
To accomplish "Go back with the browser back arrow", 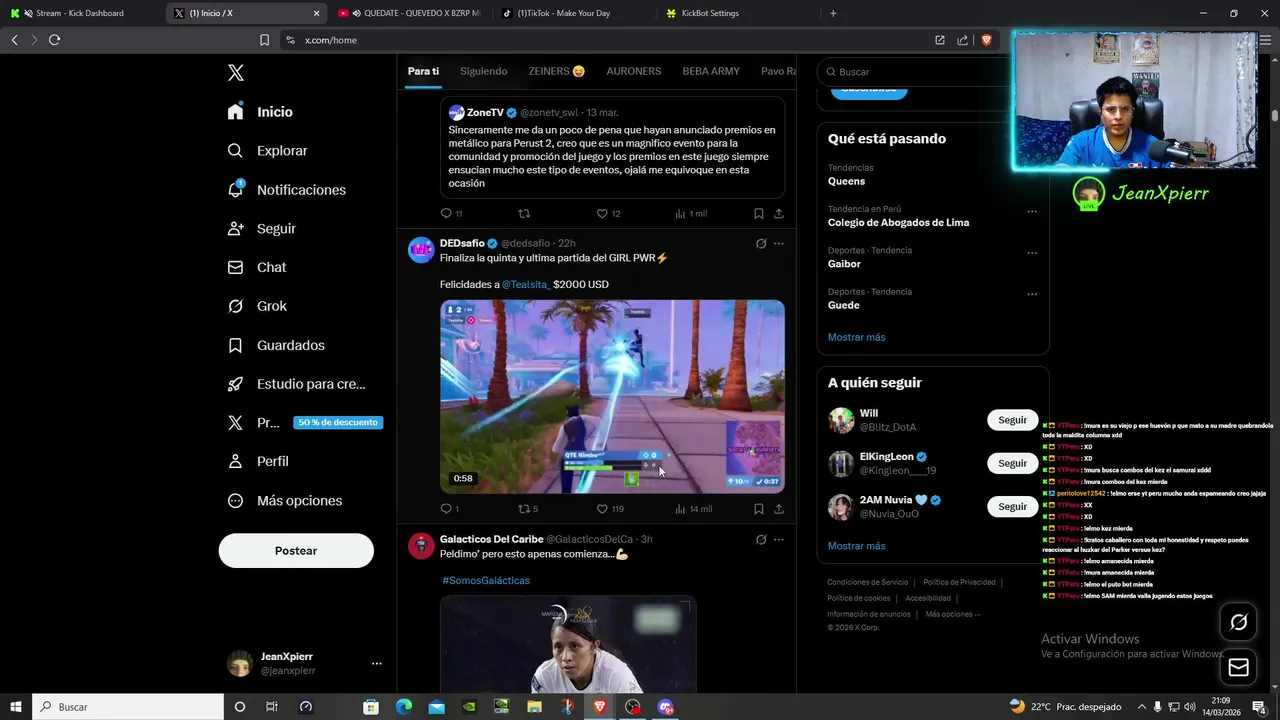I will pyautogui.click(x=14, y=40).
